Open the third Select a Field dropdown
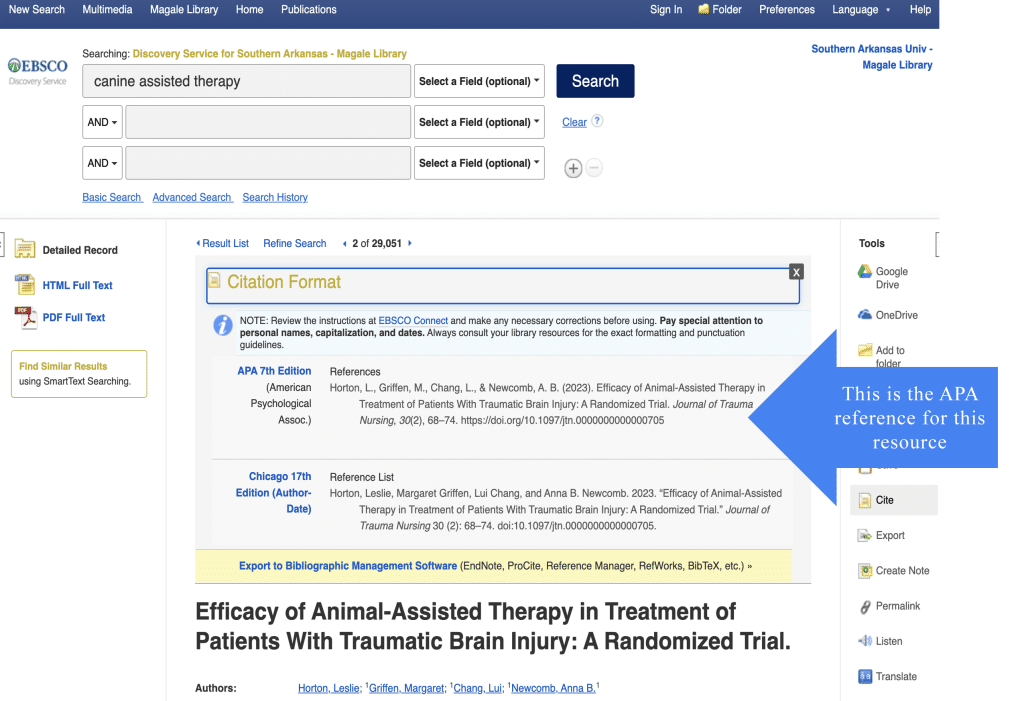The width and height of the screenshot is (1024, 701). pos(479,163)
